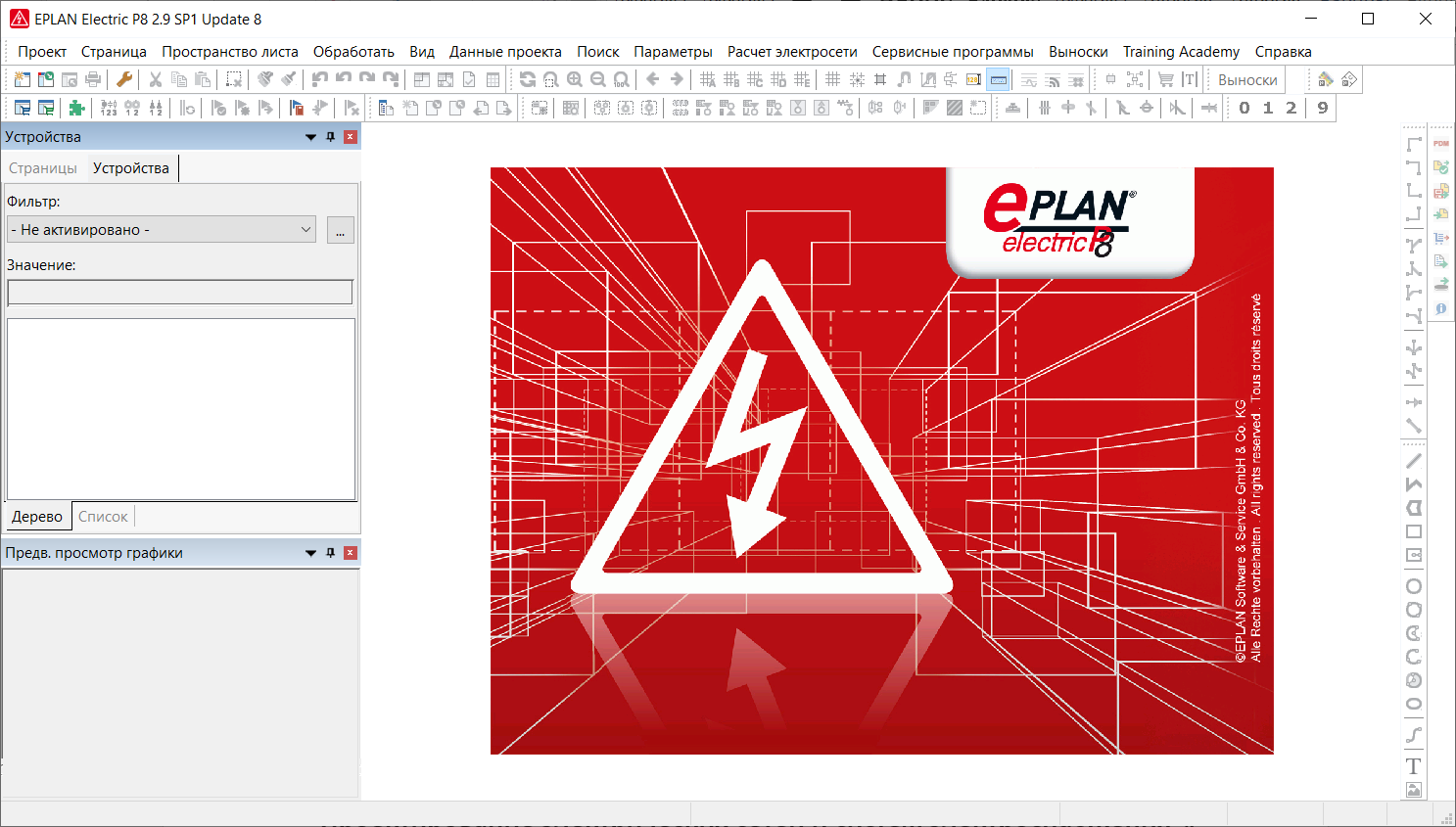The image size is (1456, 827).
Task: Open the Расчет электросети menu
Action: click(792, 52)
